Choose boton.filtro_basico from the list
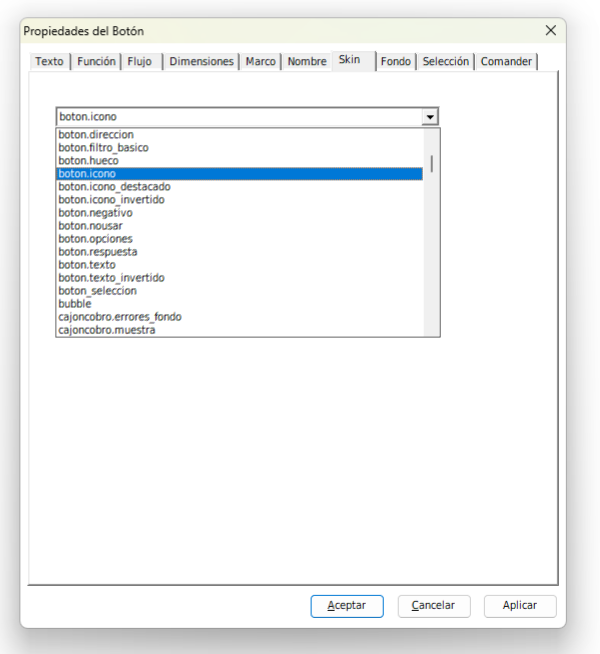The height and width of the screenshot is (654, 600). (x=240, y=148)
